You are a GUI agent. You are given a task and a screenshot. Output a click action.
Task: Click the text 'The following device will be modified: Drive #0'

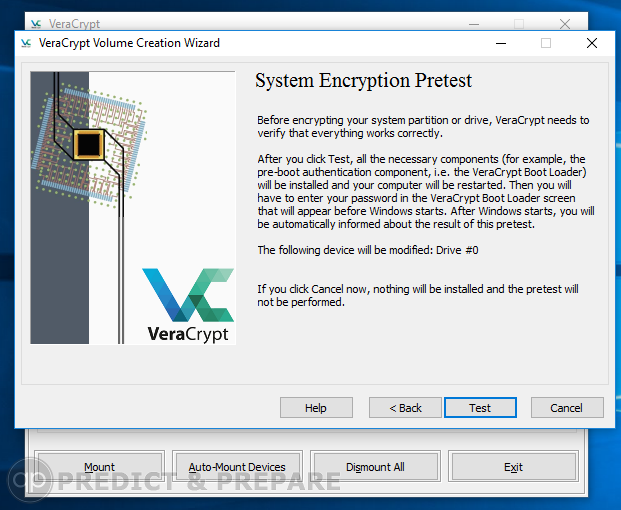[x=368, y=250]
